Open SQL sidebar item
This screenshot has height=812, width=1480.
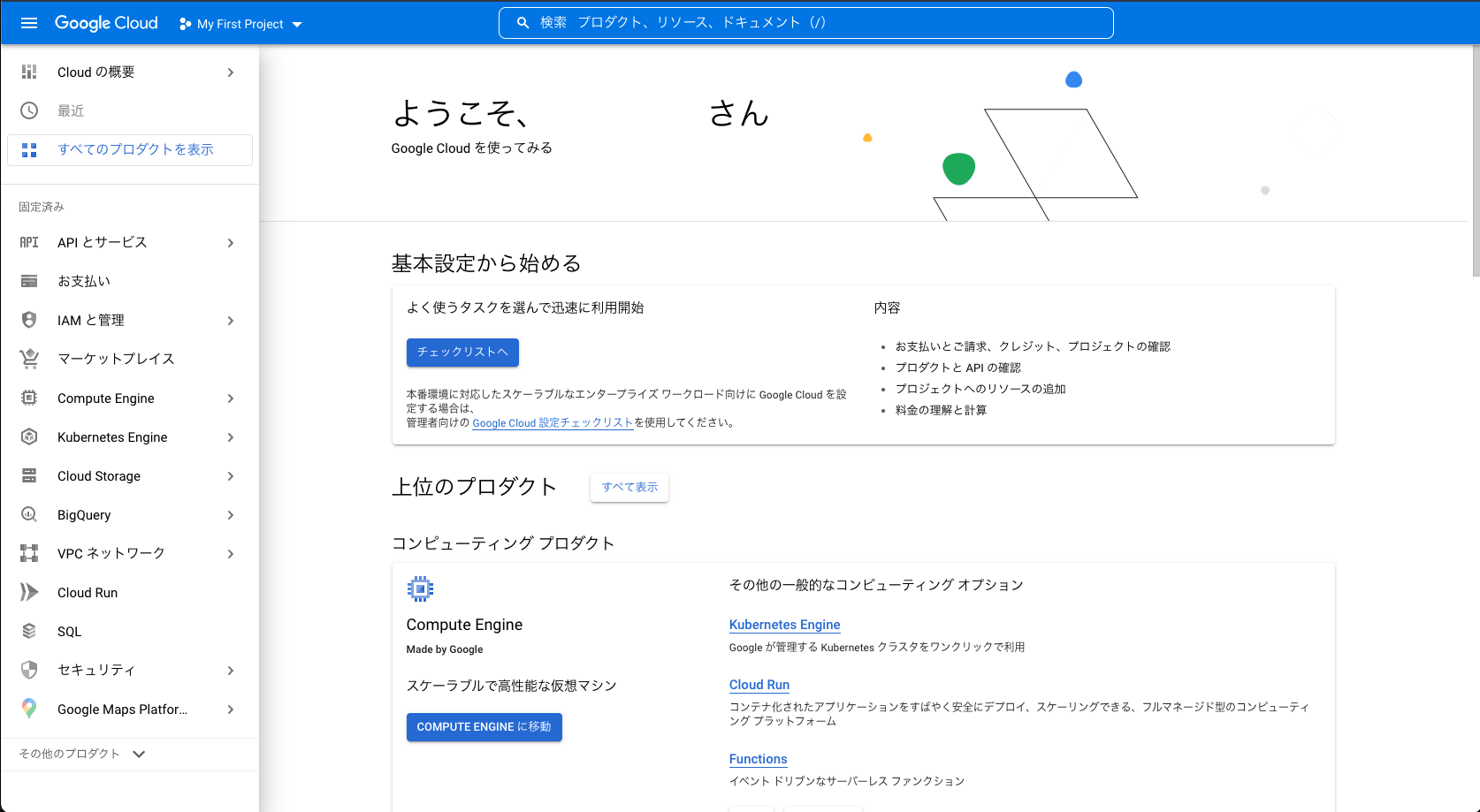(x=129, y=631)
